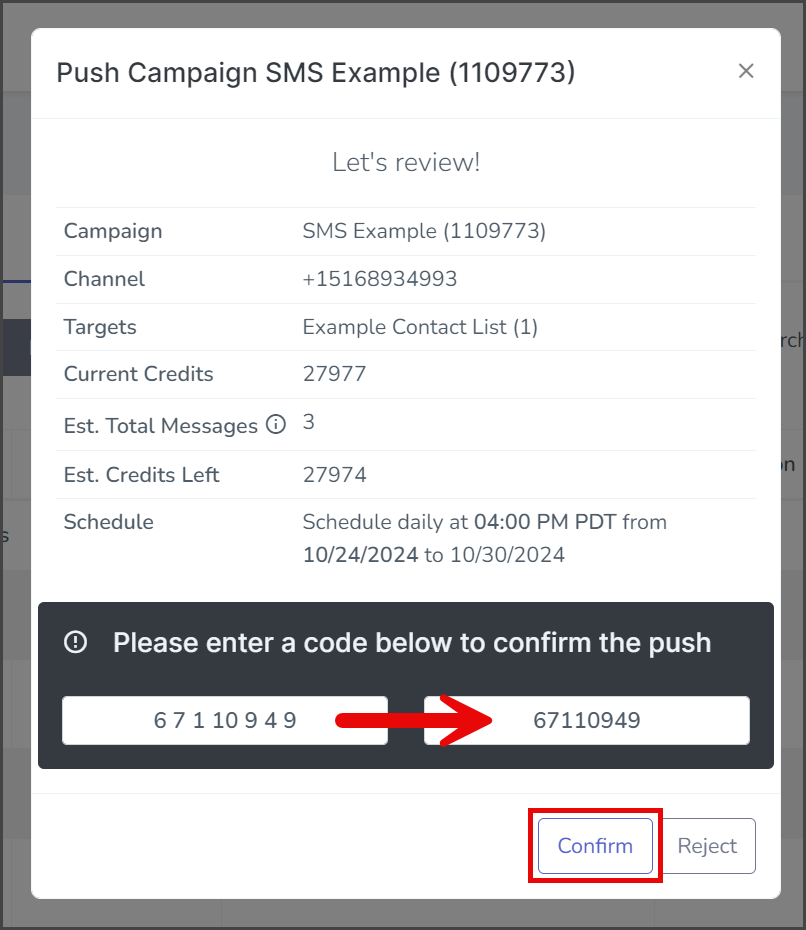
Task: Click the Est. Credits Left value 27974
Action: pos(334,475)
